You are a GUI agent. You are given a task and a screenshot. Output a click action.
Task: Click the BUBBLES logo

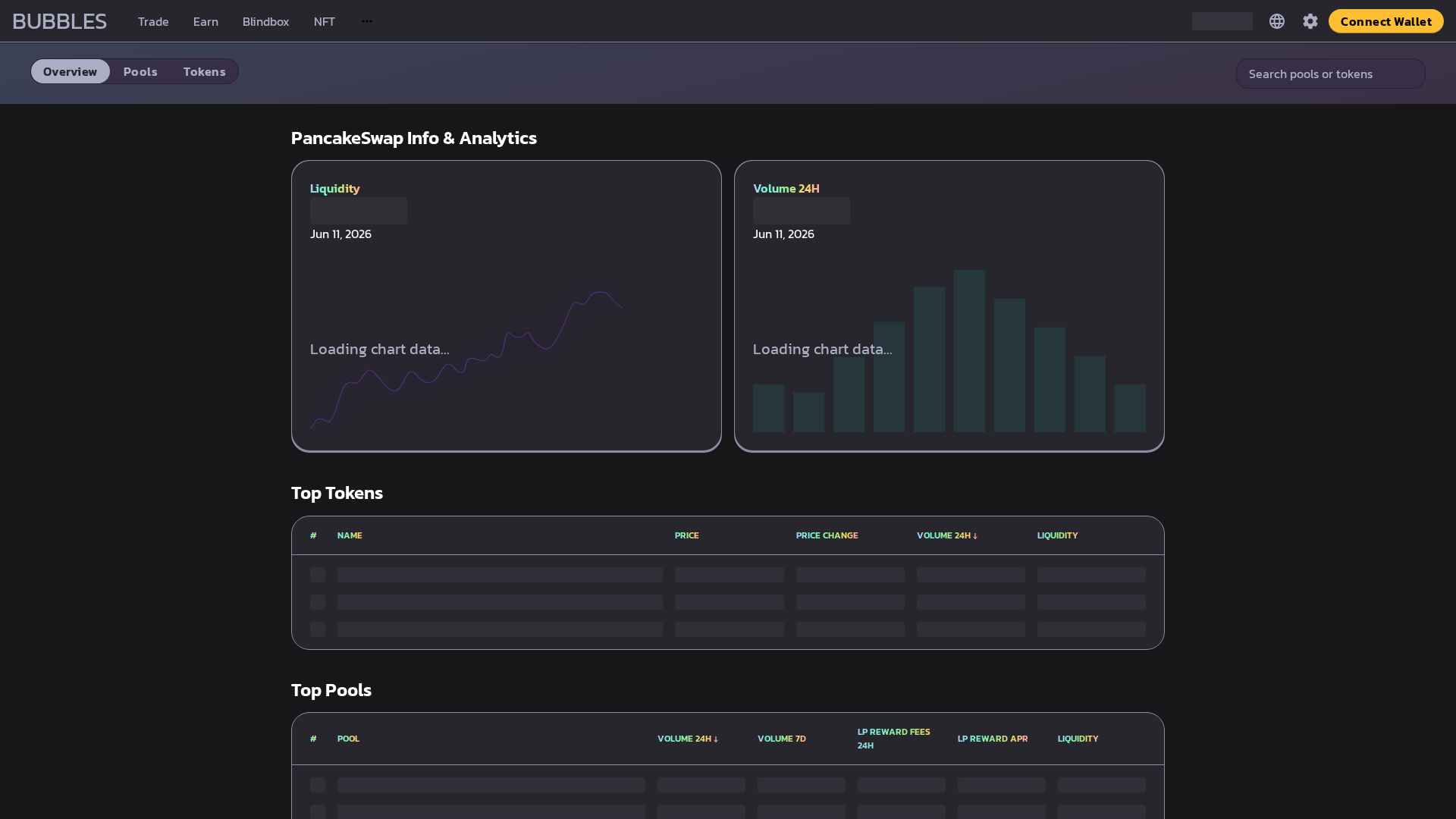coord(59,21)
